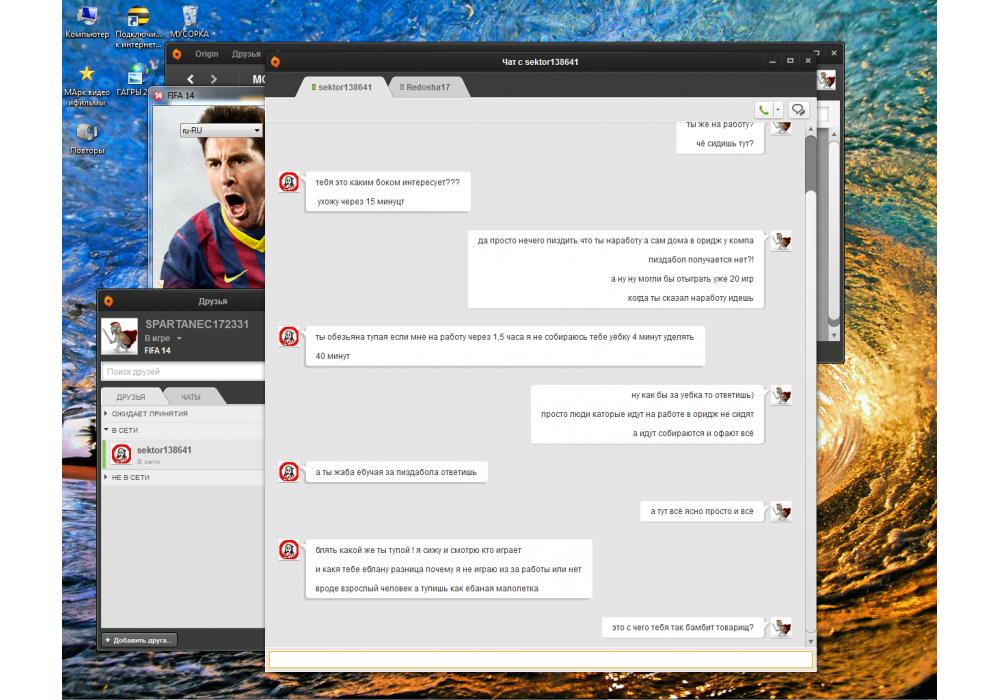Expand the 'ОЖИДАЕТ ПРИНЯТИЯ' friends group
This screenshot has height=700, width=1000.
(x=150, y=413)
